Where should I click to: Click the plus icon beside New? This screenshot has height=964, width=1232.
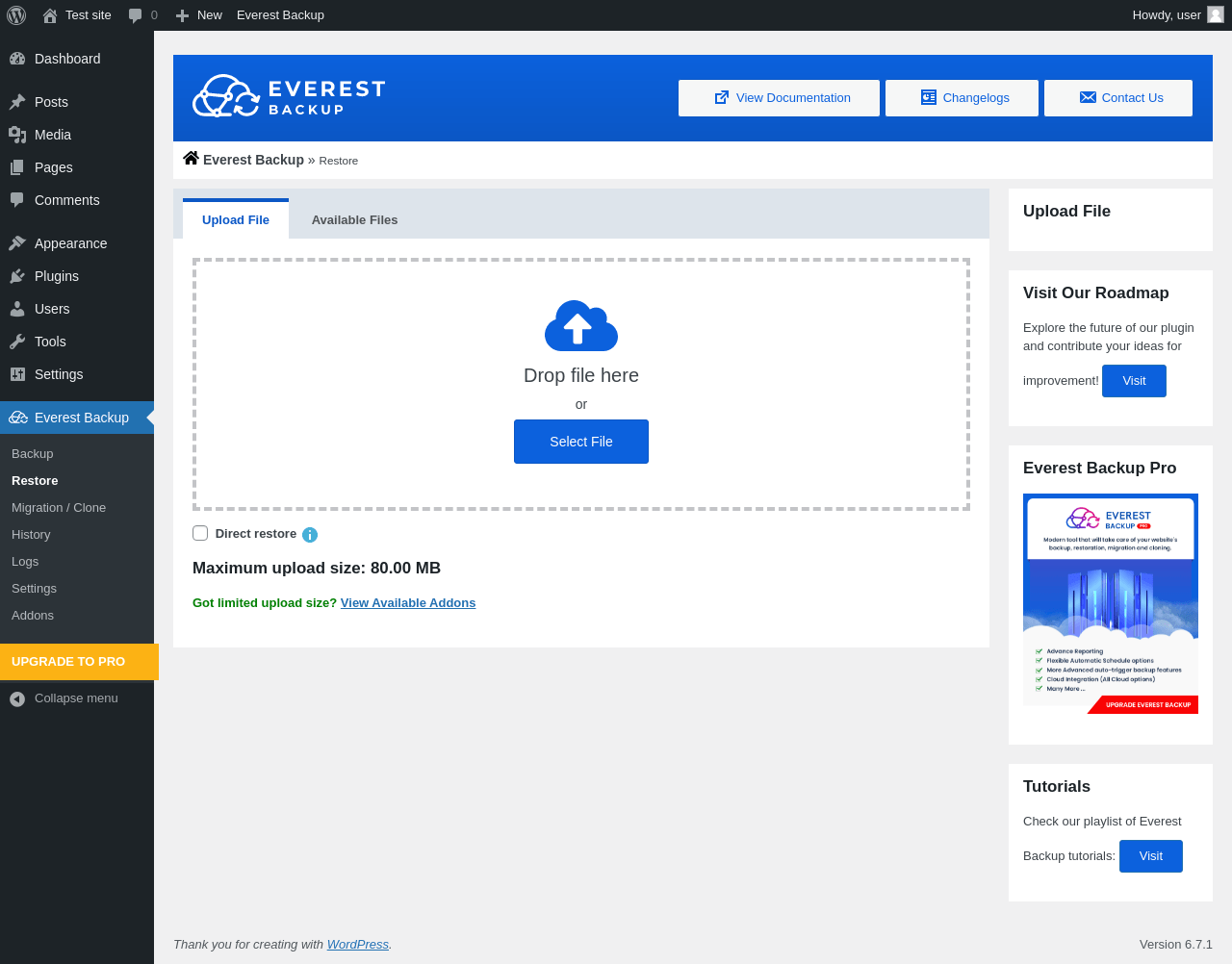(x=182, y=15)
